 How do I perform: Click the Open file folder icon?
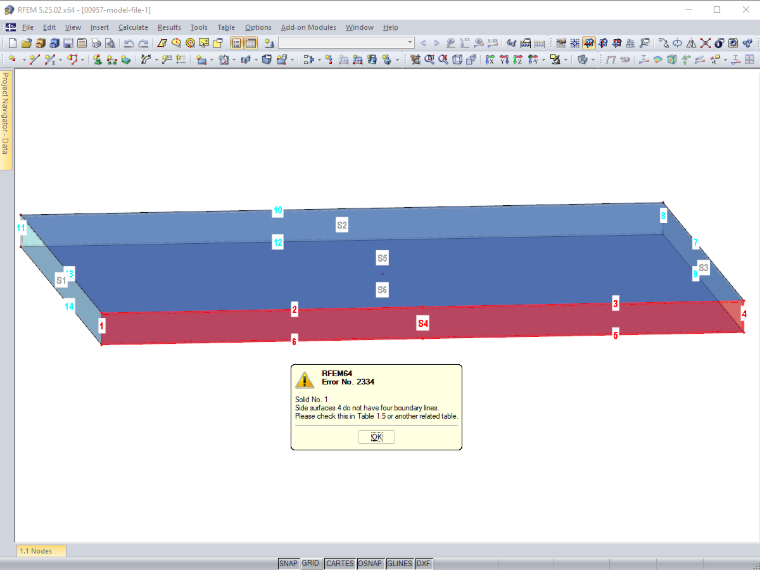pyautogui.click(x=27, y=43)
